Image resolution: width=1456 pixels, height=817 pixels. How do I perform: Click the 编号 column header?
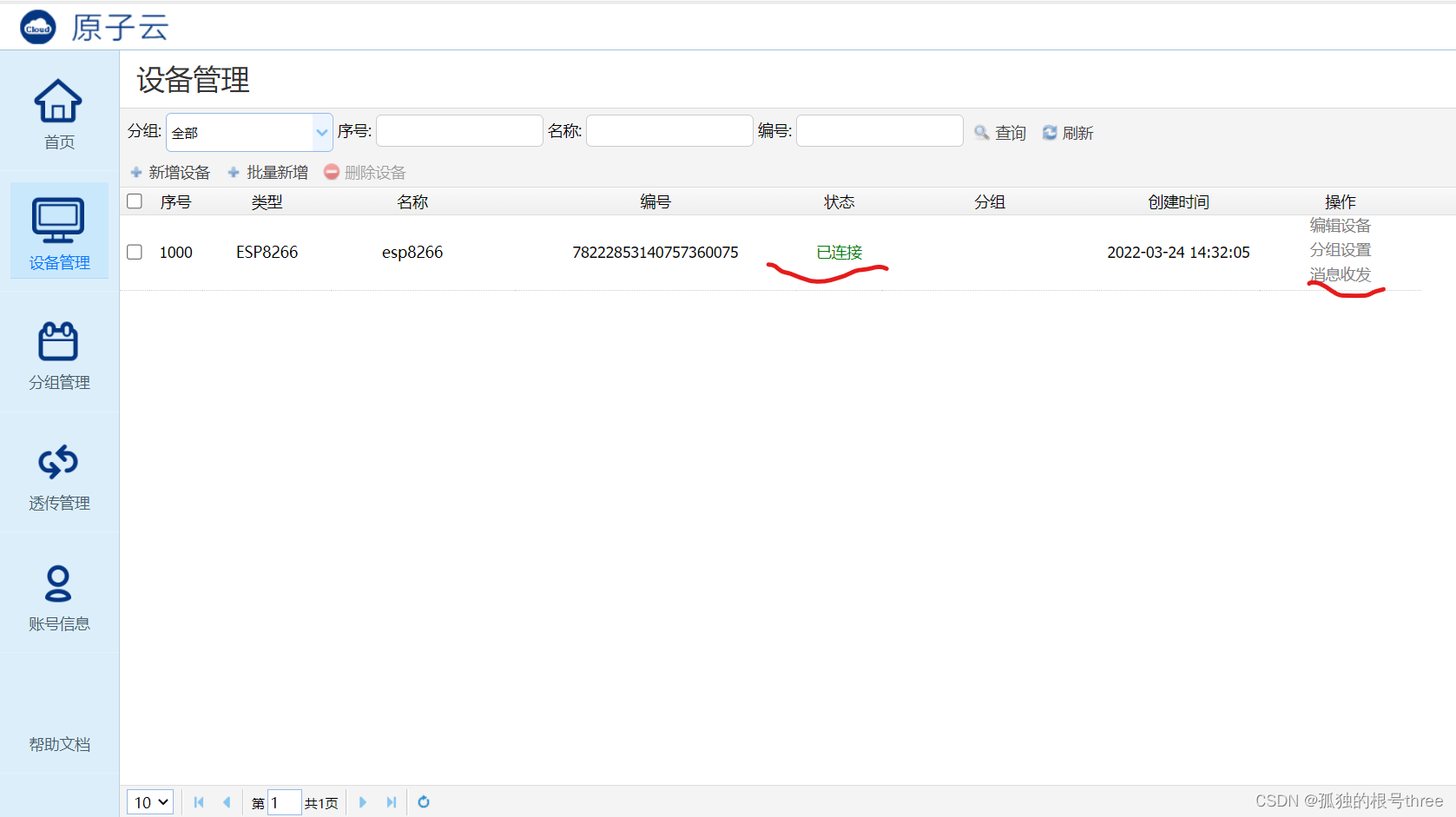[656, 202]
